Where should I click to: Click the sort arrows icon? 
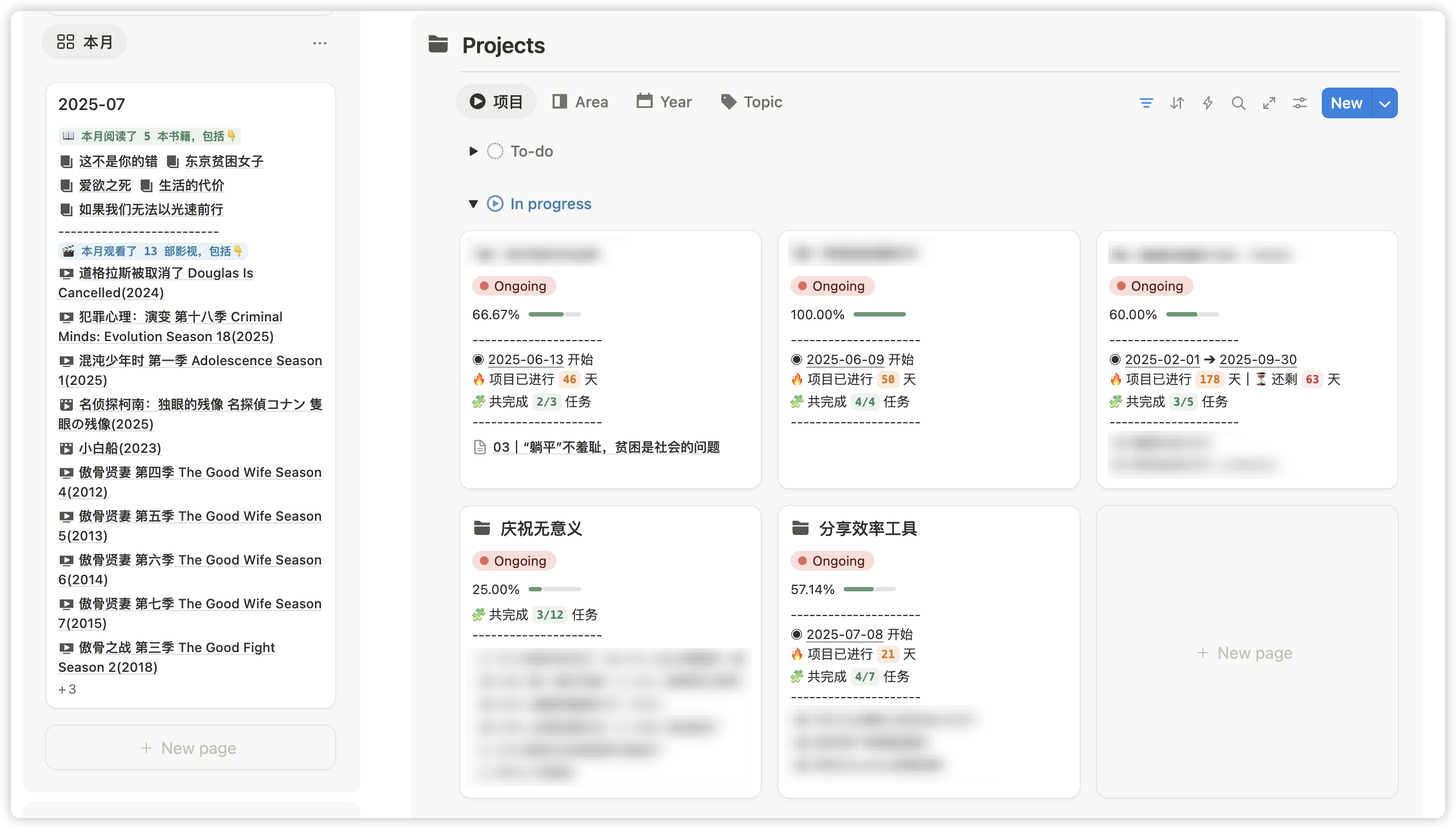tap(1177, 103)
